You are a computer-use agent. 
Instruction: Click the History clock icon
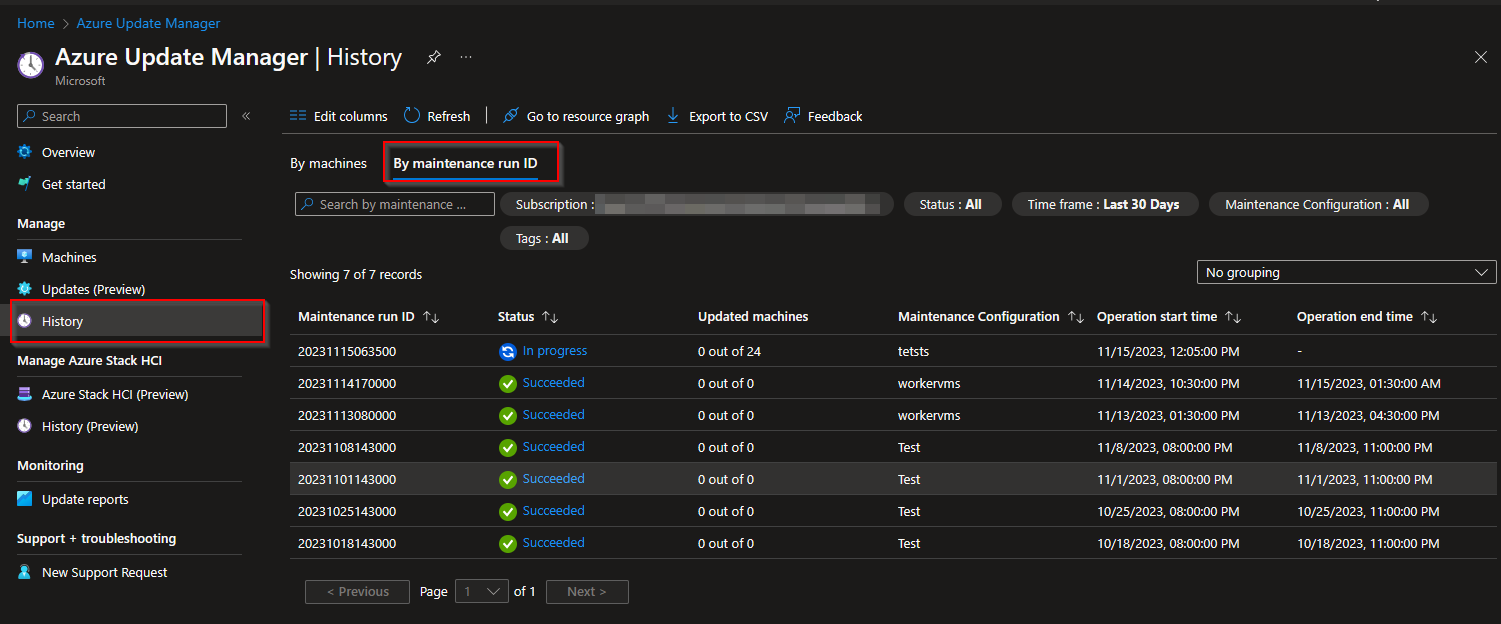click(25, 321)
